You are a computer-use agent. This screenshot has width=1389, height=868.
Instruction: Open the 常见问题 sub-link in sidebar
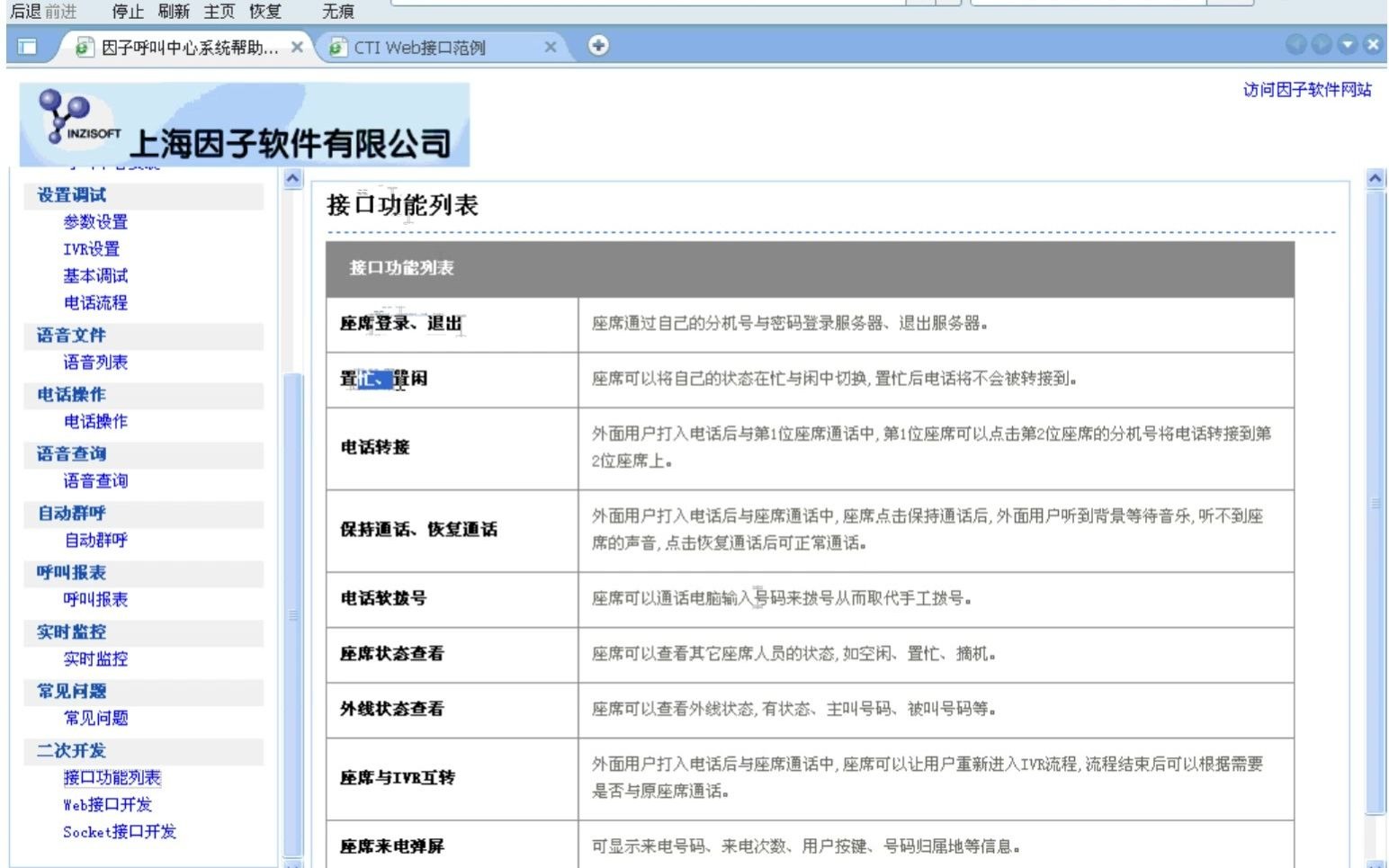coord(95,719)
